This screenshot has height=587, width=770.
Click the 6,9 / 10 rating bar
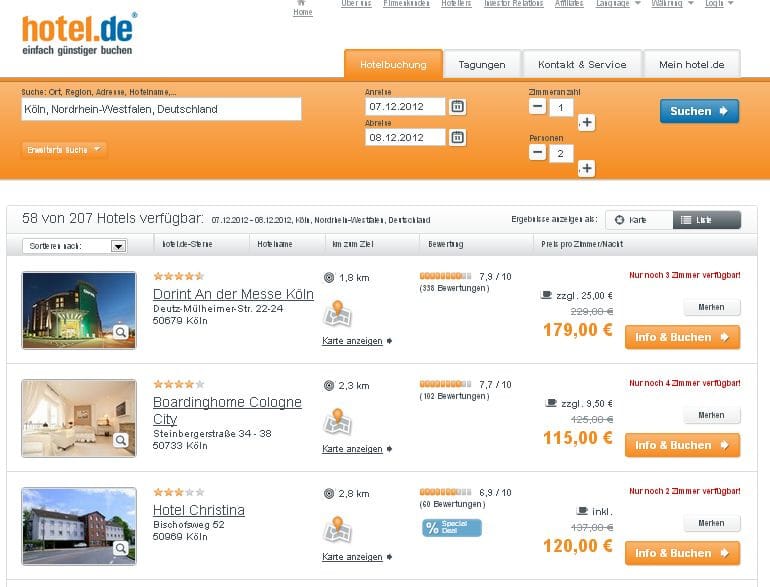445,492
